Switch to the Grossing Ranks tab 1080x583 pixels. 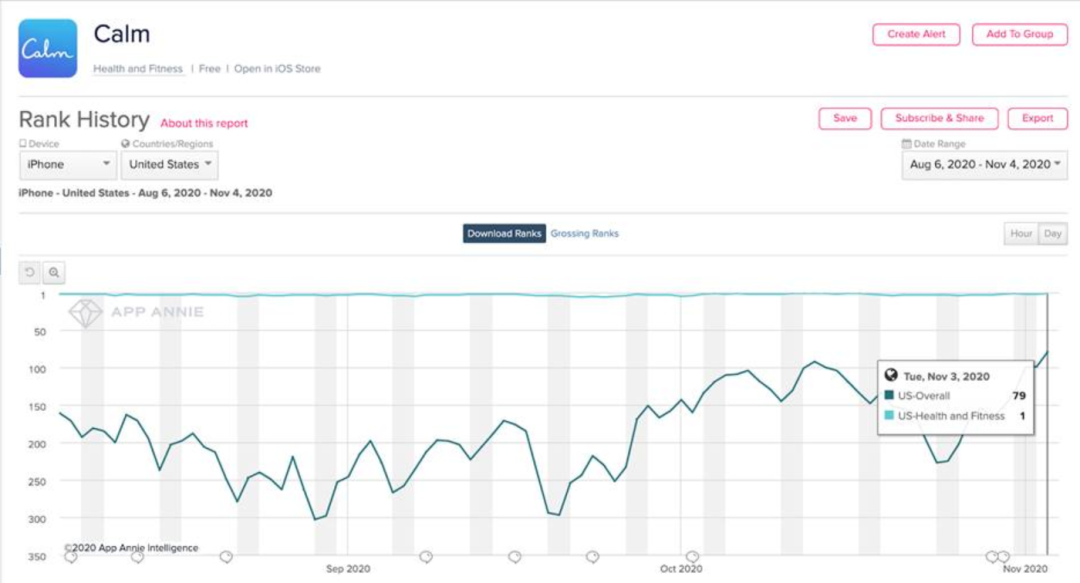click(x=584, y=234)
